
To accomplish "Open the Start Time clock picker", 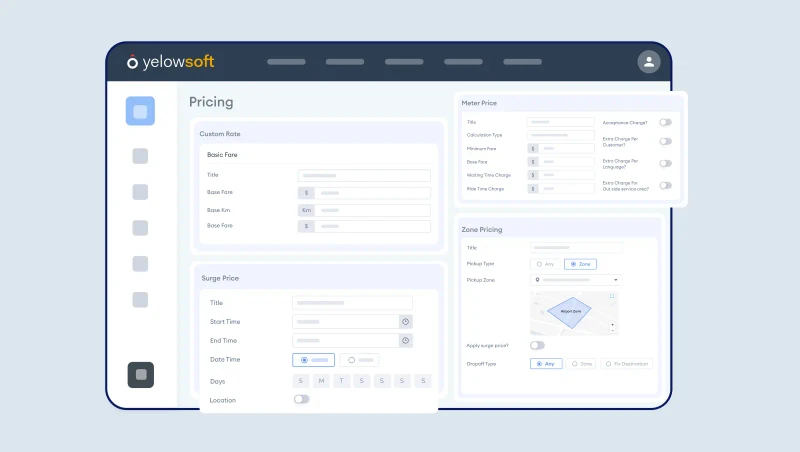I will tap(405, 322).
